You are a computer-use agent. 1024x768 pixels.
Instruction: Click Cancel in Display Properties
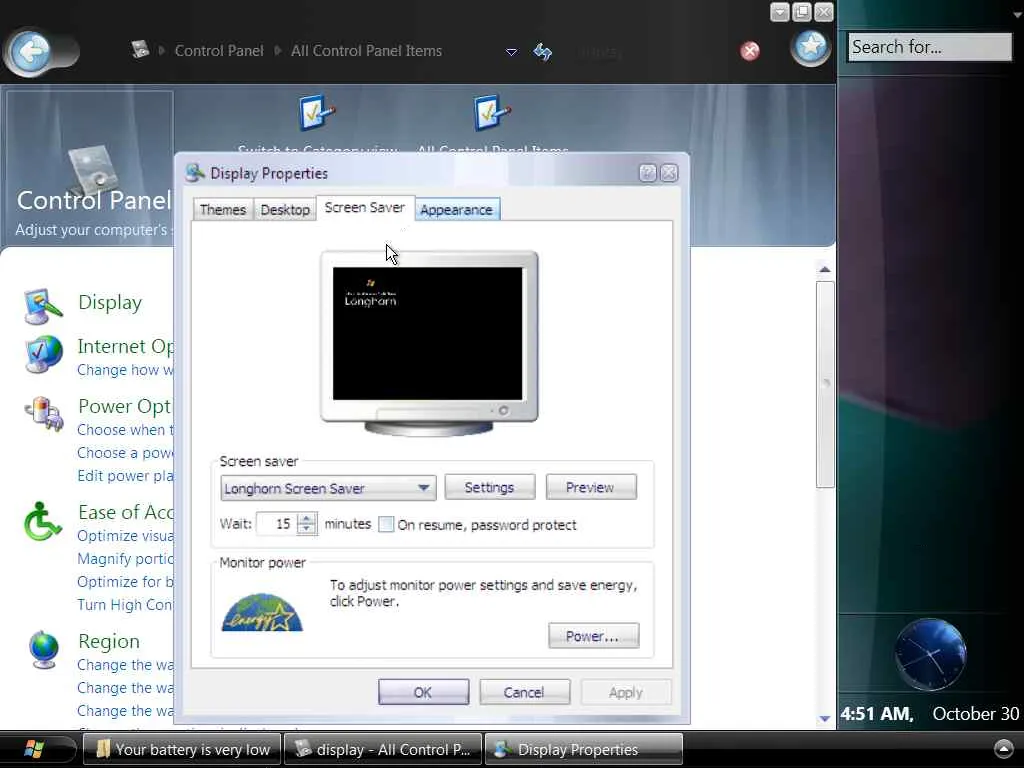point(524,692)
